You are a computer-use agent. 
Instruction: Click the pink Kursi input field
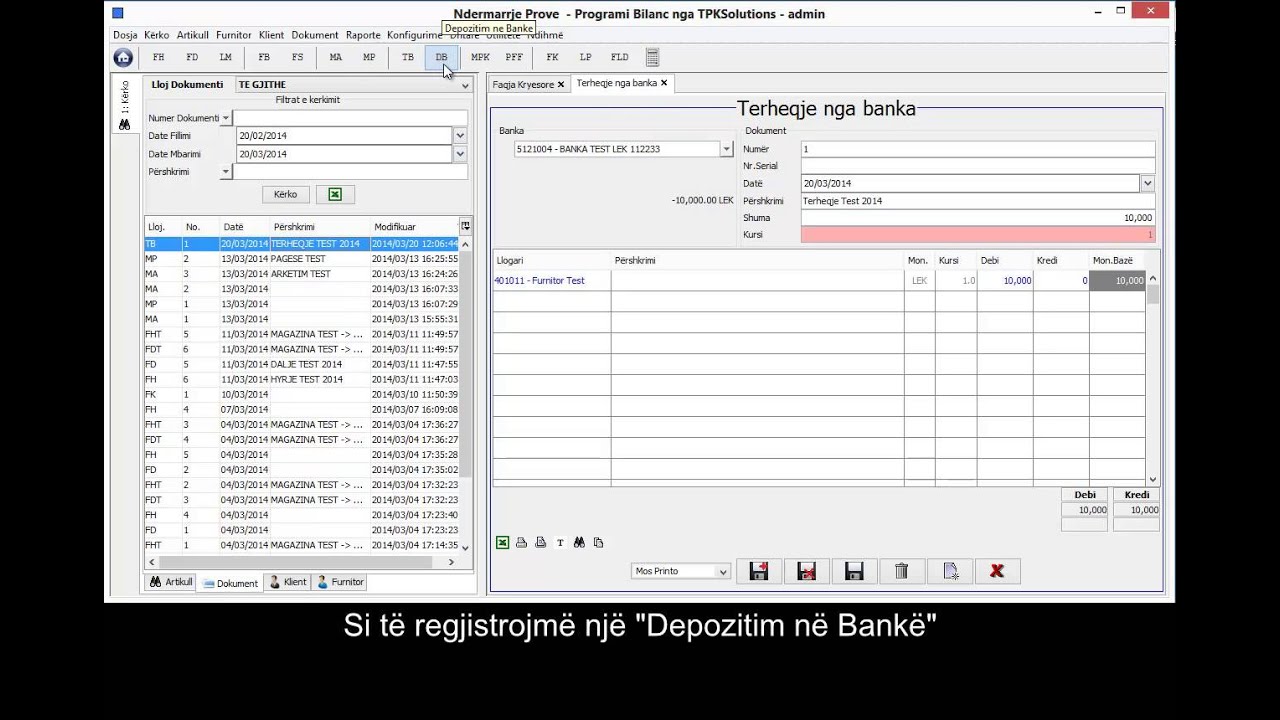[978, 235]
